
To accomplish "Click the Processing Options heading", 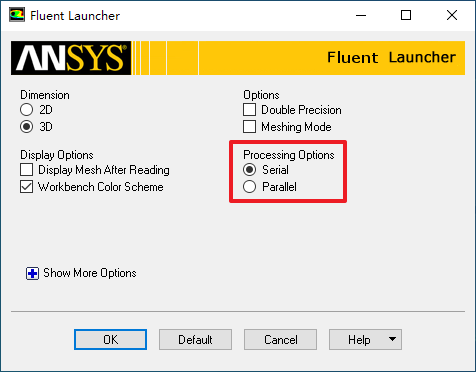I will click(289, 155).
